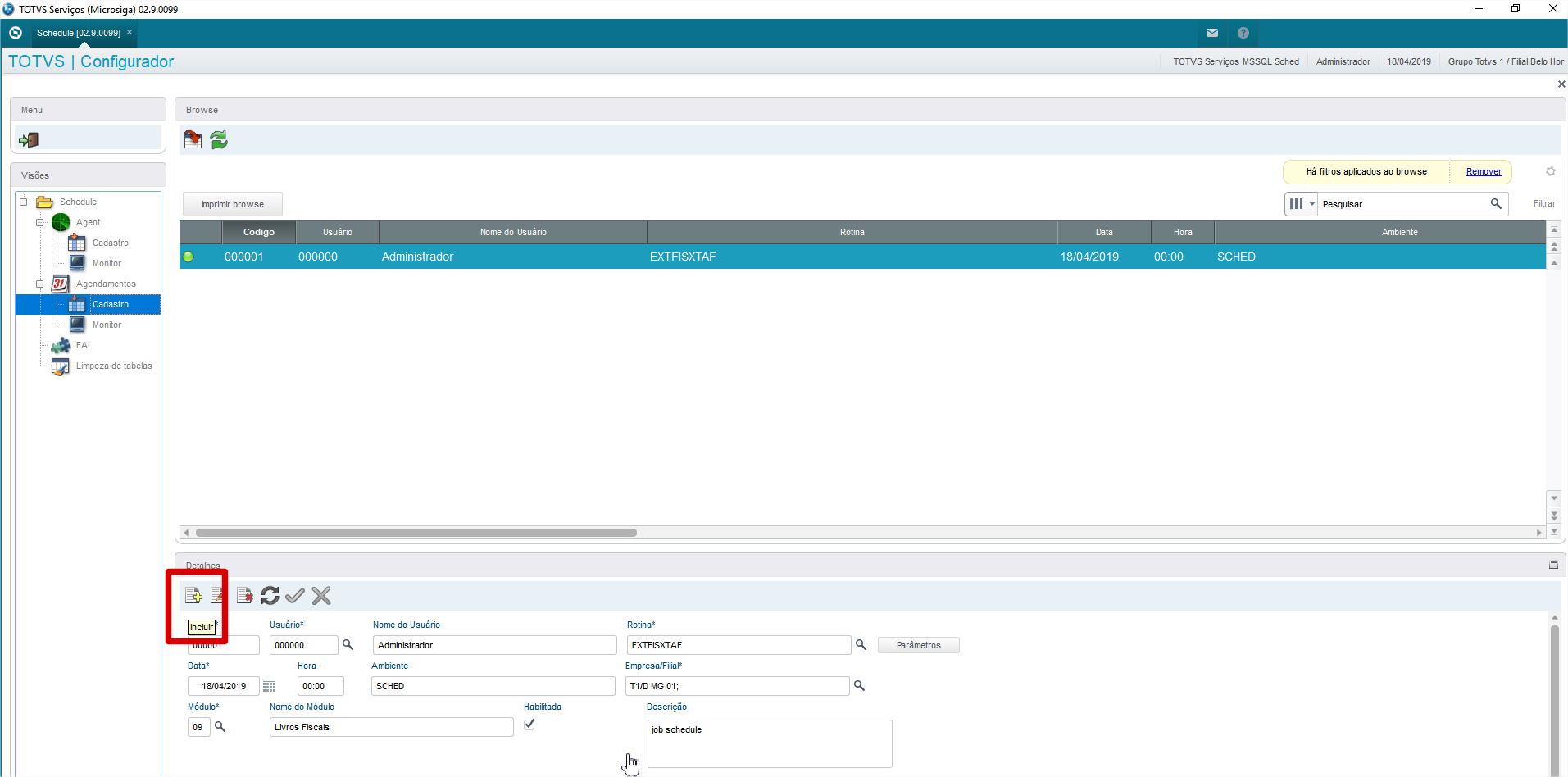This screenshot has height=777, width=1568.
Task: Open the lookup magnifier beside the Módulo field
Action: 220,727
